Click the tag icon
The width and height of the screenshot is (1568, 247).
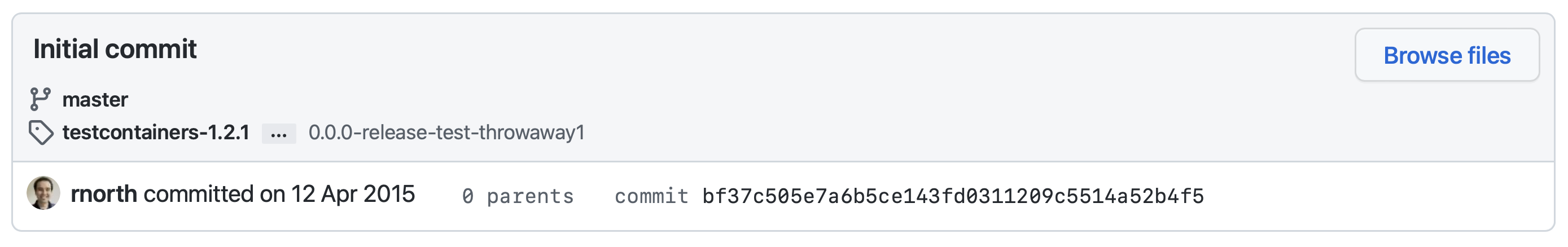(41, 133)
